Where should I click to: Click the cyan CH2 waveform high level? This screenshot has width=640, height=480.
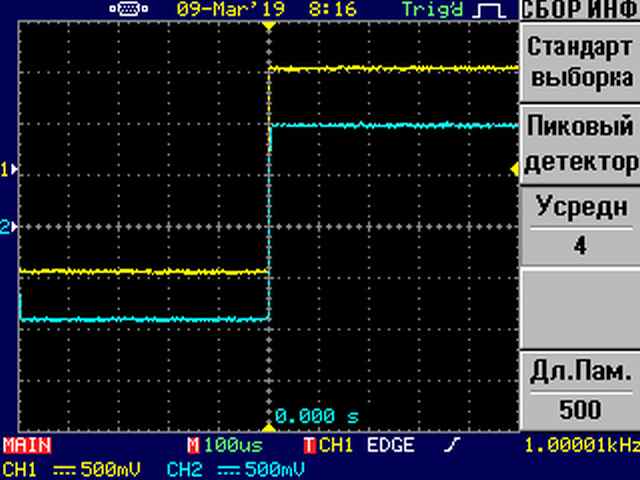tap(395, 125)
